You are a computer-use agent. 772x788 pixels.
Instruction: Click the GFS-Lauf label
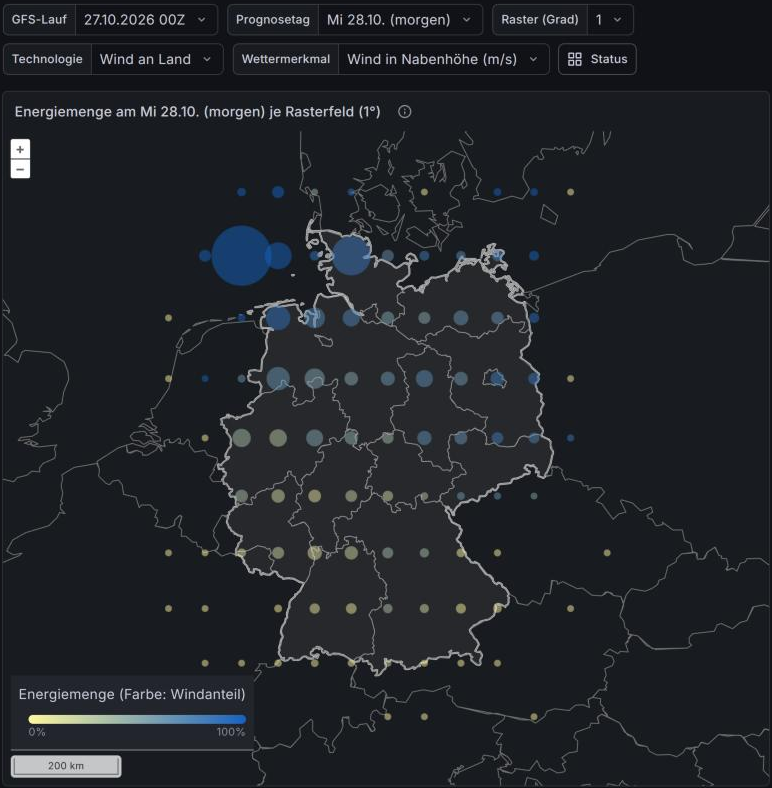(39, 20)
